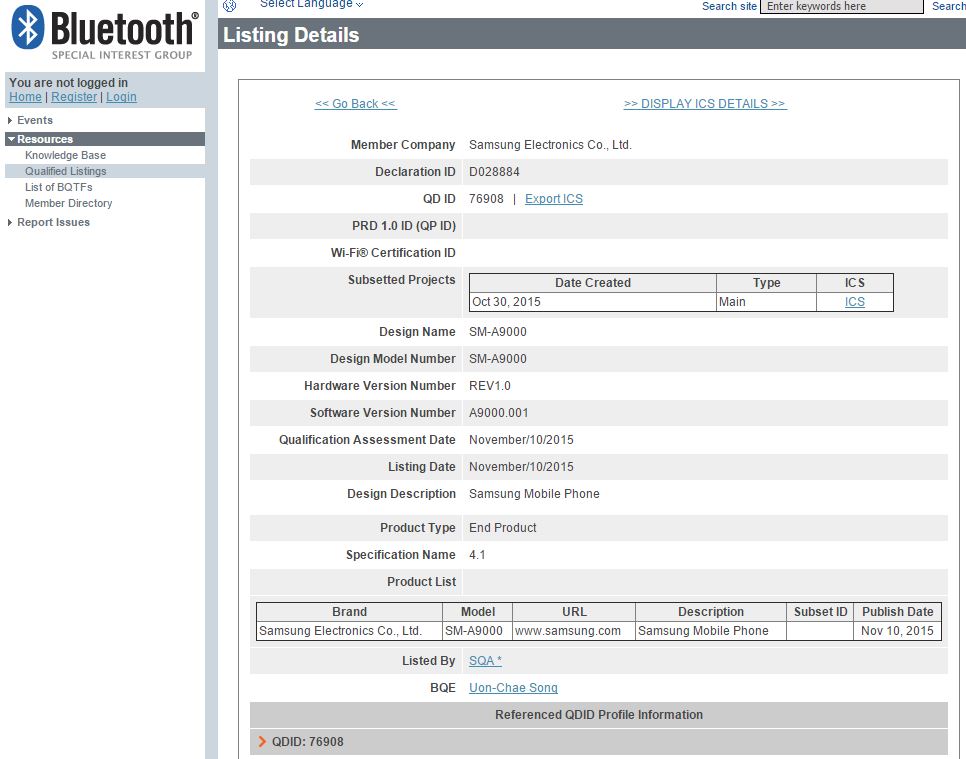The image size is (966, 759).
Task: Click the Go Back link
Action: [x=355, y=104]
